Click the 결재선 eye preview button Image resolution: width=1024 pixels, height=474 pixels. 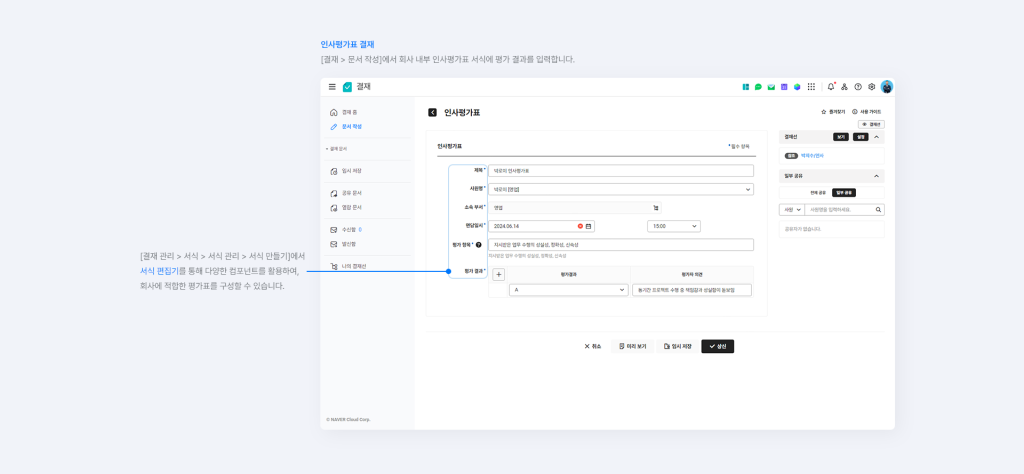click(871, 124)
